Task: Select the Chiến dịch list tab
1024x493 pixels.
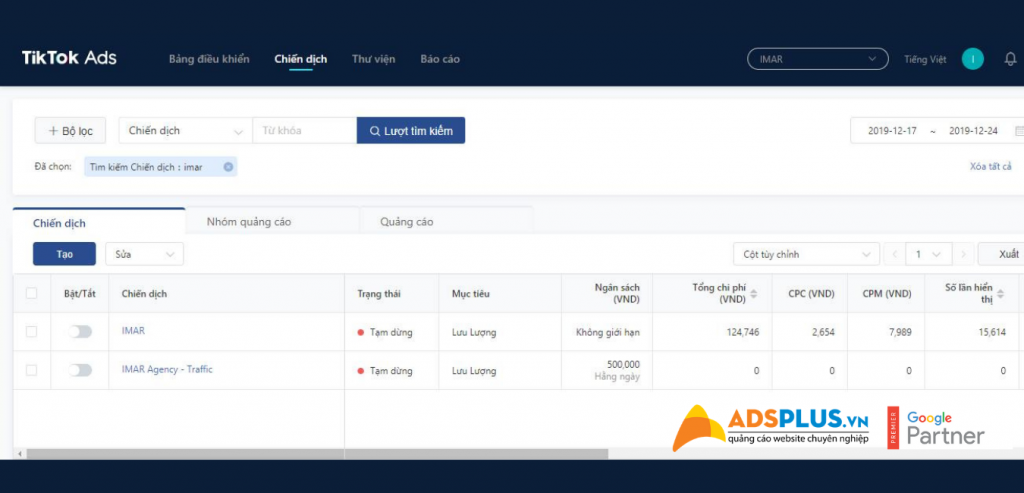Action: [x=59, y=223]
